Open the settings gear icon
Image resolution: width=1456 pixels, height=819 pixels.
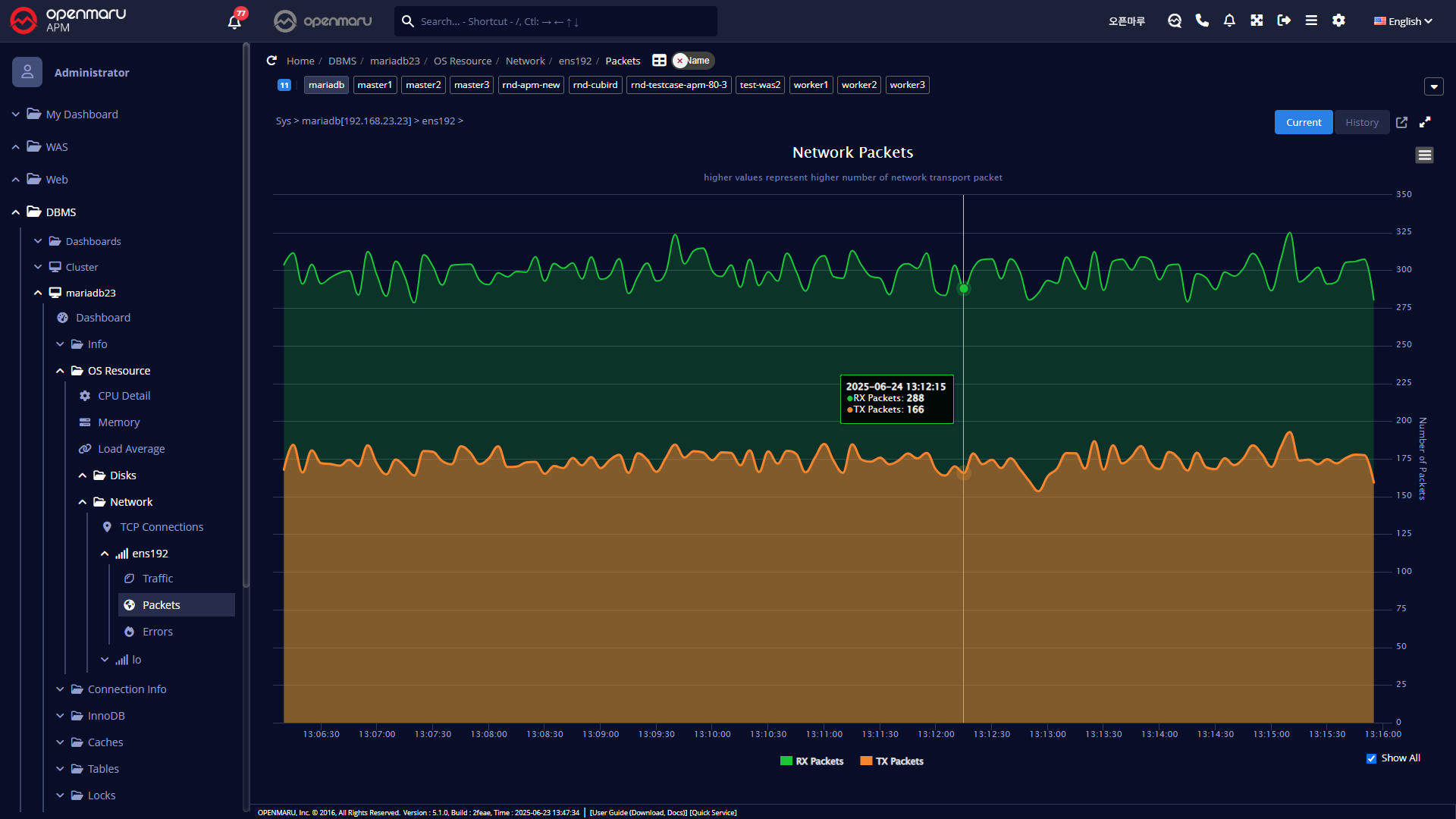[x=1338, y=20]
